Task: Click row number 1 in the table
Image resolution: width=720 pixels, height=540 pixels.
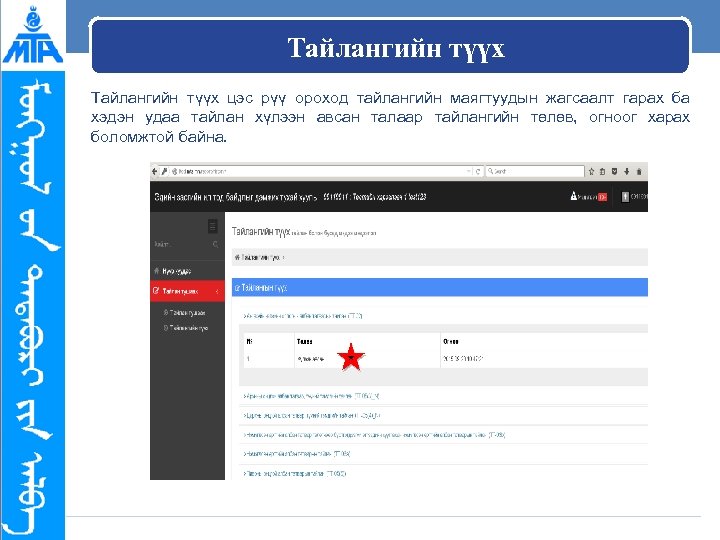Action: (248, 359)
